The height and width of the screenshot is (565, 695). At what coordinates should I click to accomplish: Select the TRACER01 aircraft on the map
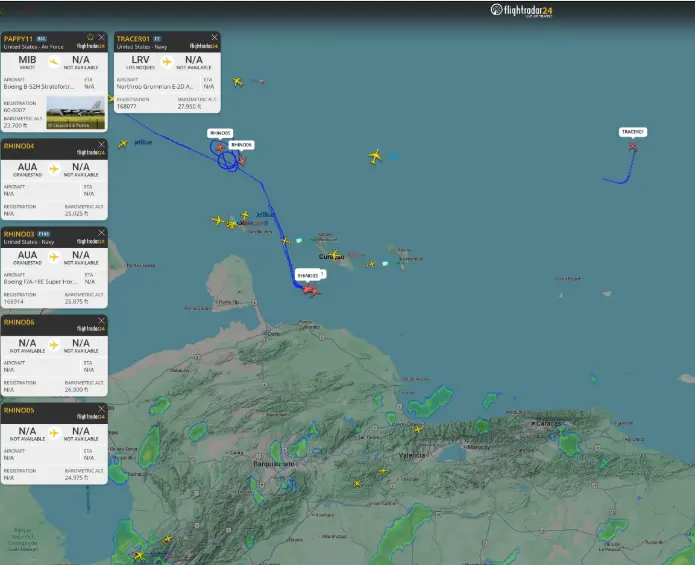633,147
